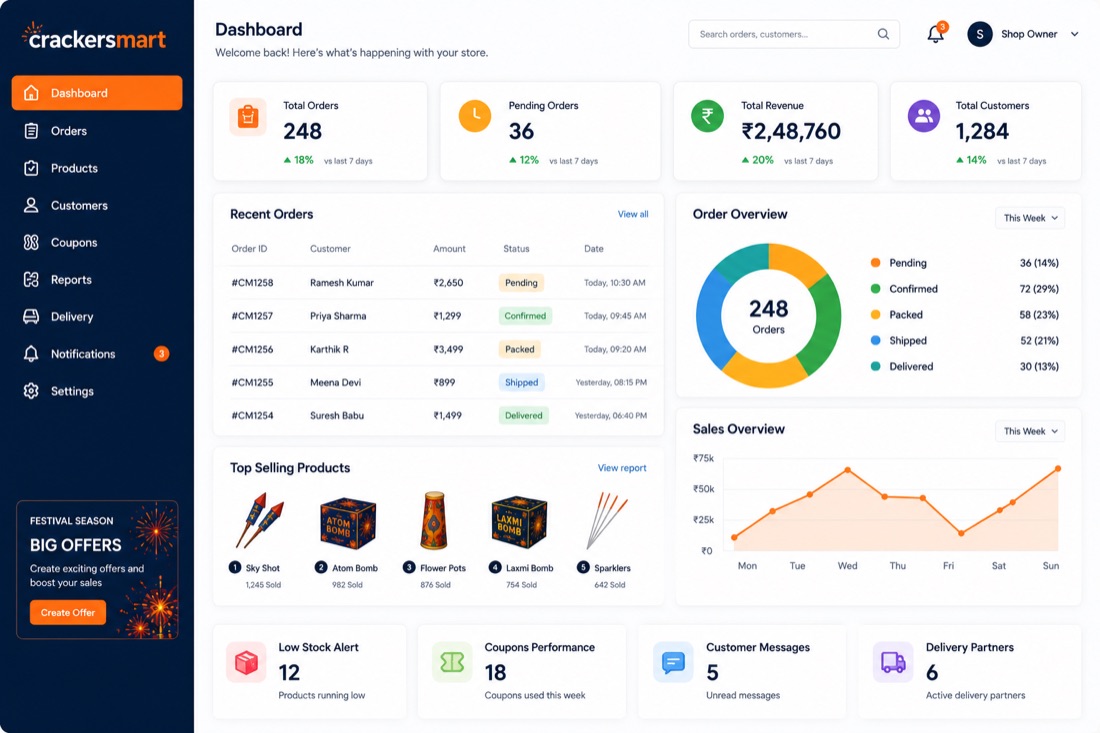The width and height of the screenshot is (1100, 733).
Task: Click the Delivery truck icon in sidebar
Action: (x=31, y=316)
